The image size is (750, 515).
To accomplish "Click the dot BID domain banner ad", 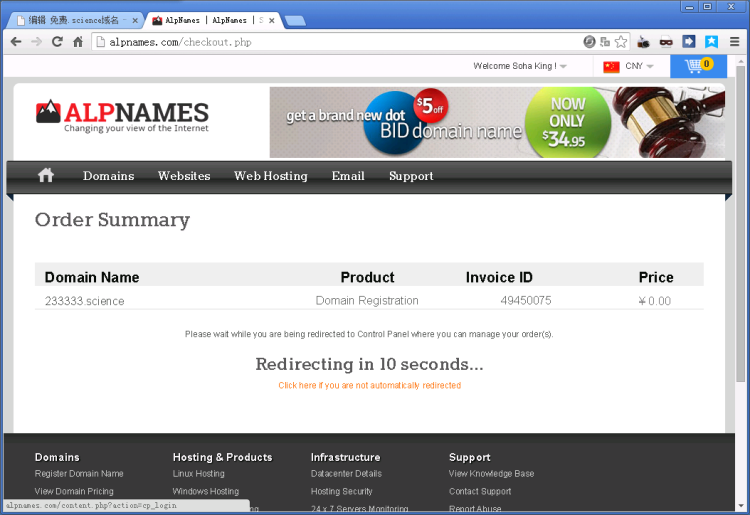I will point(497,122).
